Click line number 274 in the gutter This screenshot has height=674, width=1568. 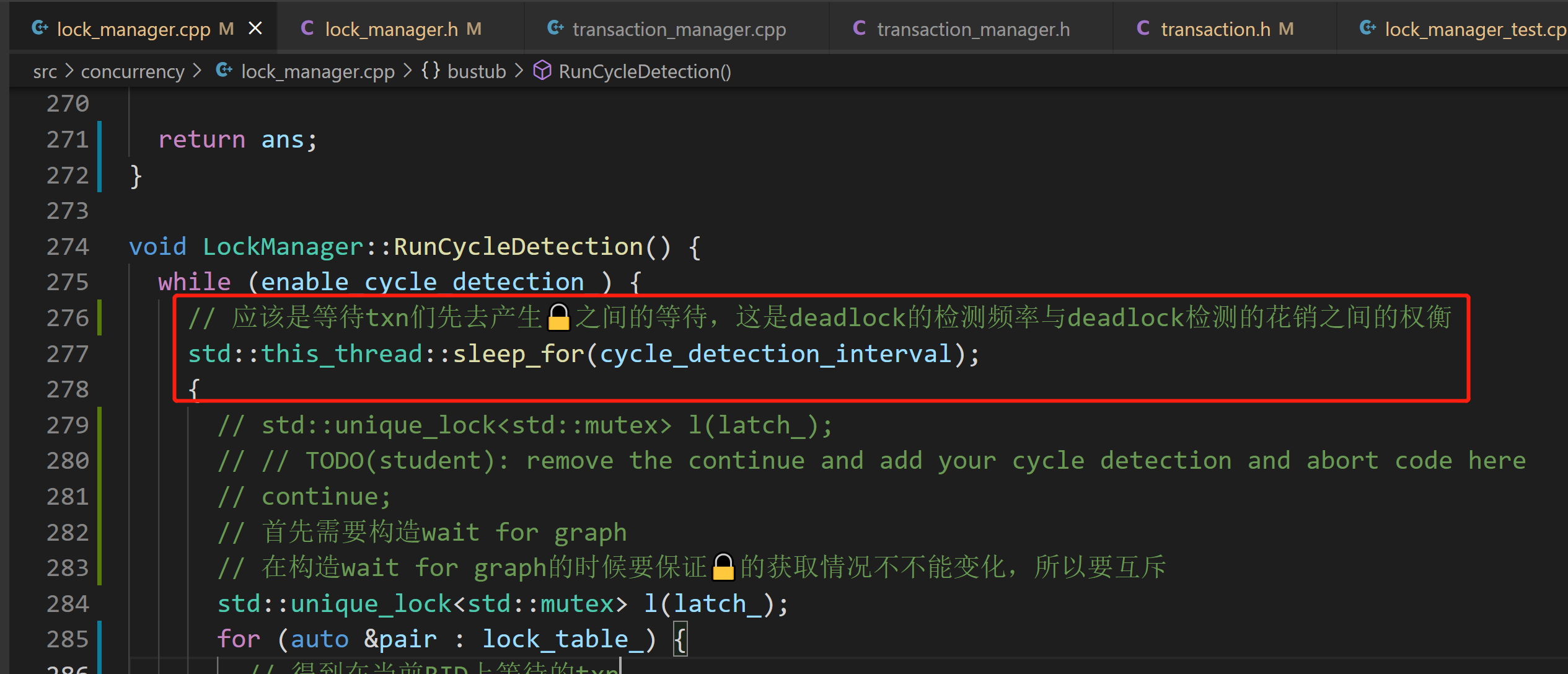point(68,247)
